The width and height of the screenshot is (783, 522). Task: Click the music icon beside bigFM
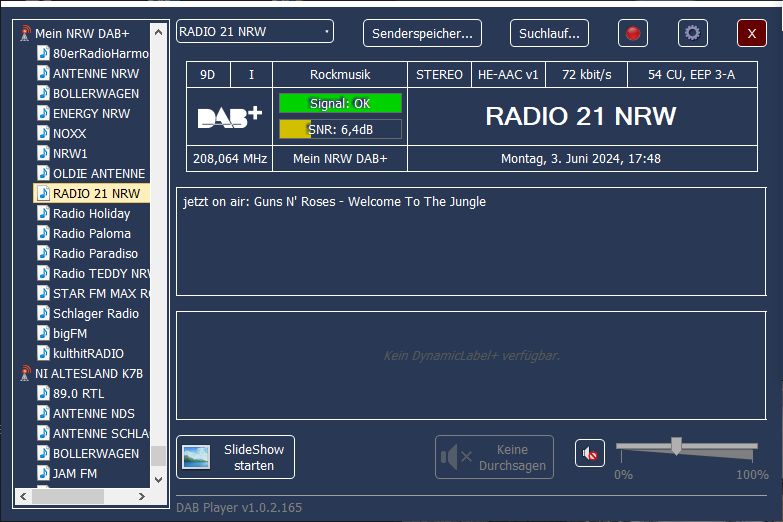pyautogui.click(x=43, y=333)
